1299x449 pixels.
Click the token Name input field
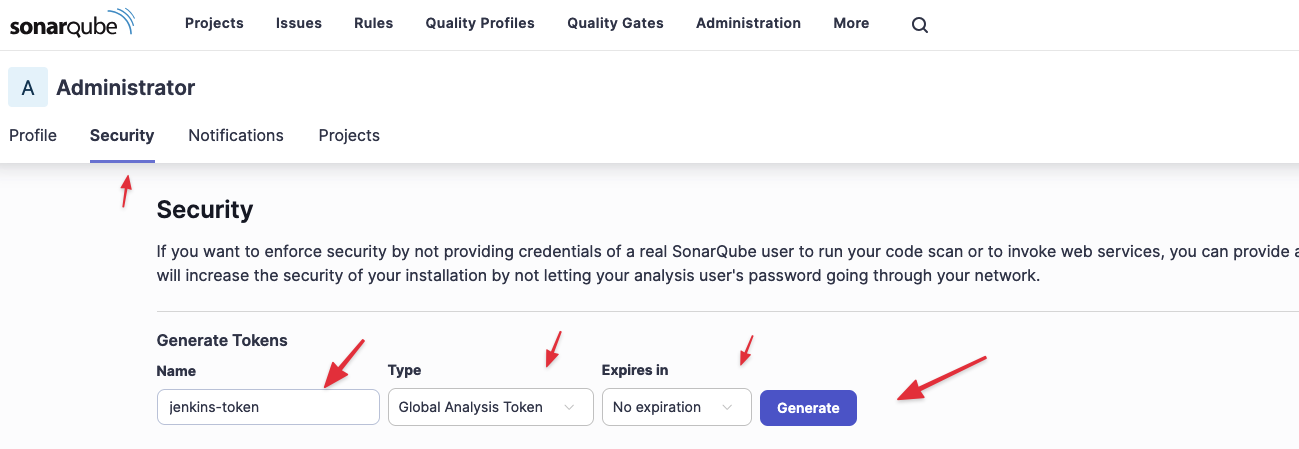coord(268,407)
